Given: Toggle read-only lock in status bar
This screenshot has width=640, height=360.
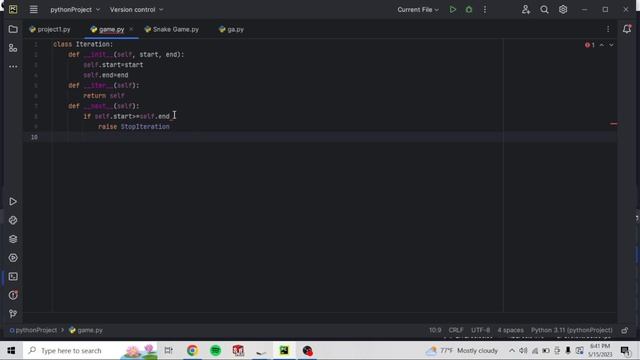Looking at the screenshot, I should (x=625, y=330).
